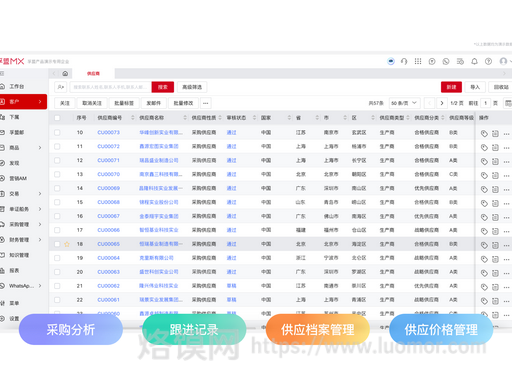Click calendar icon for row CU00072
The height and width of the screenshot is (384, 512).
(x=495, y=148)
